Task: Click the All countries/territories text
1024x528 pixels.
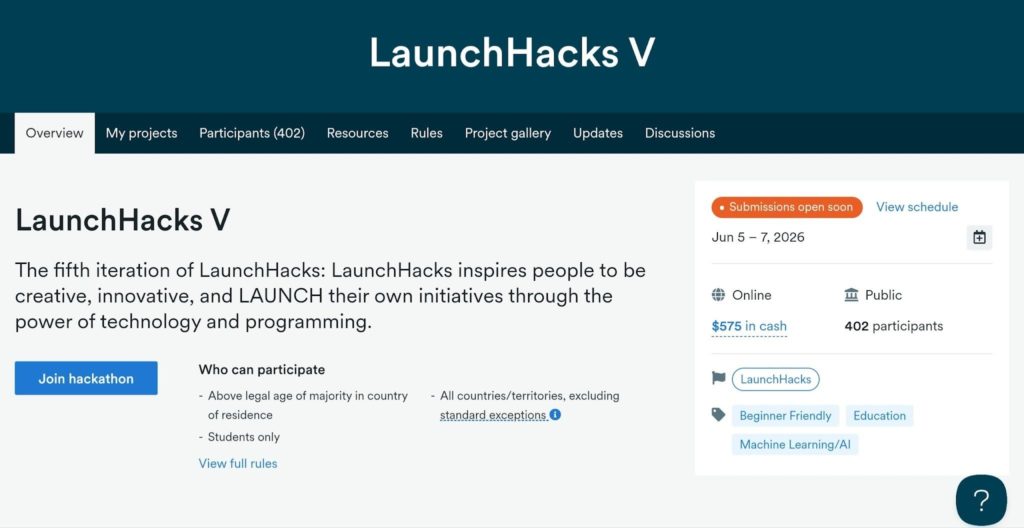Action: [530, 395]
